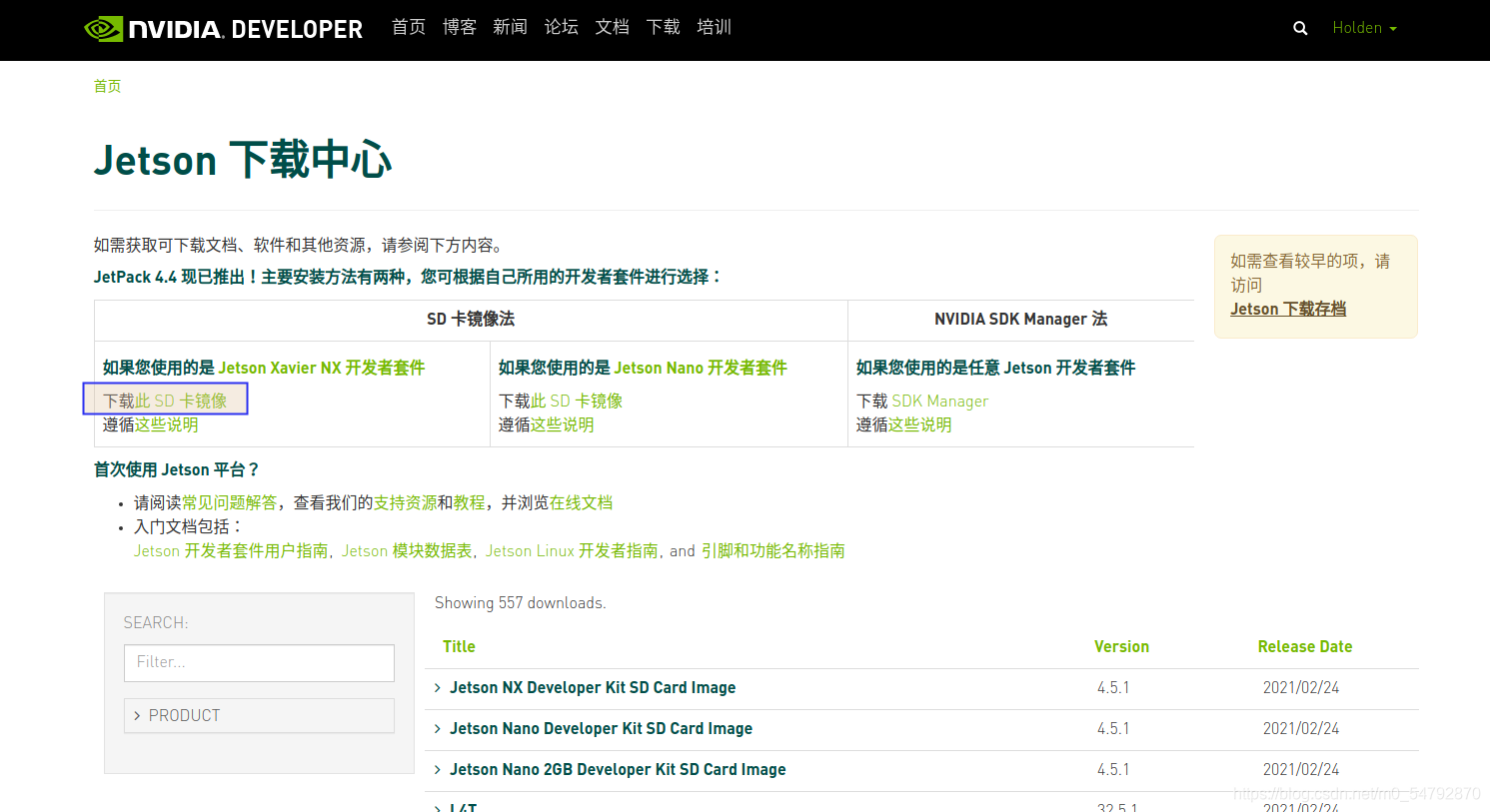Image resolution: width=1490 pixels, height=812 pixels.
Task: Open 这些说明 under Jetson Xavier NX
Action: click(x=167, y=424)
